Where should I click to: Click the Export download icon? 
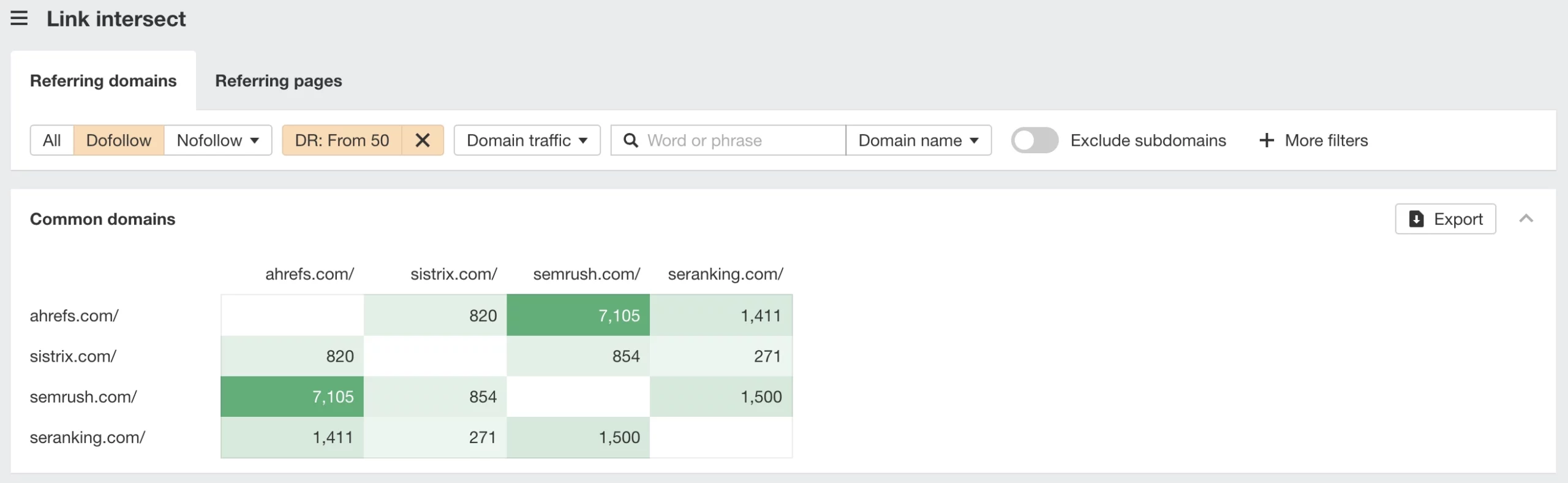[x=1417, y=219]
